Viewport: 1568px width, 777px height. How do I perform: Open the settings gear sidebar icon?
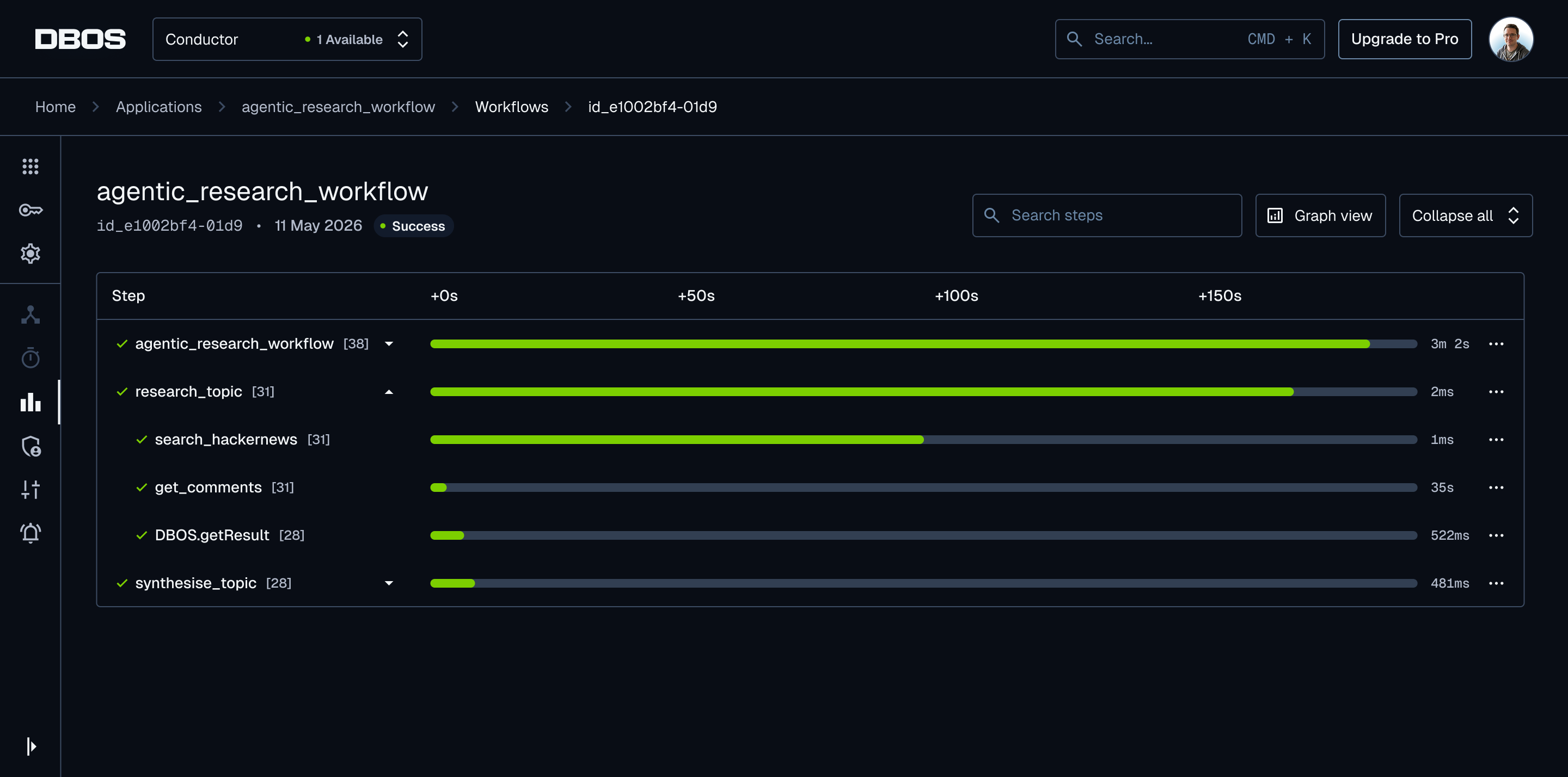coord(30,254)
